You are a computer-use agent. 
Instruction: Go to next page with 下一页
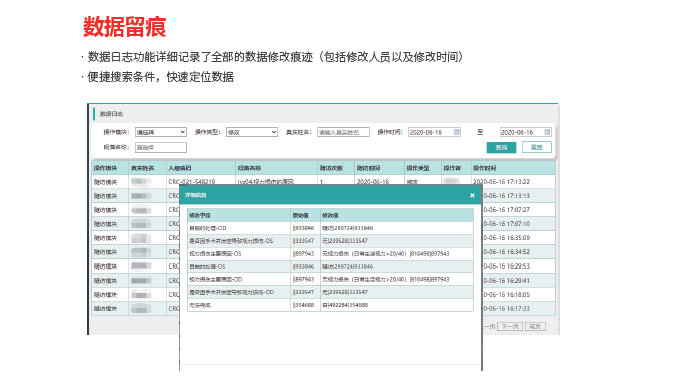(510, 327)
